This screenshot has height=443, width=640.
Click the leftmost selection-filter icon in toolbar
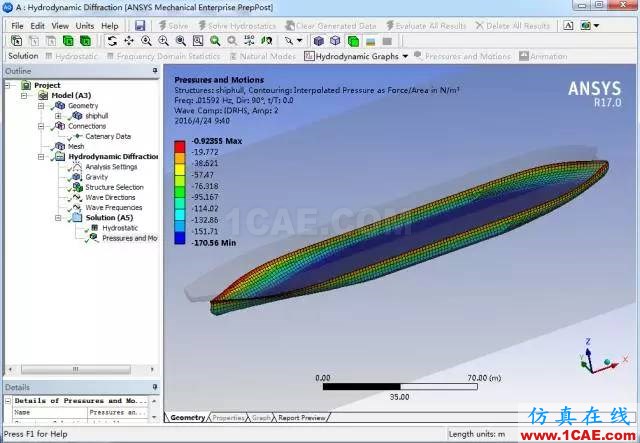click(x=17, y=41)
